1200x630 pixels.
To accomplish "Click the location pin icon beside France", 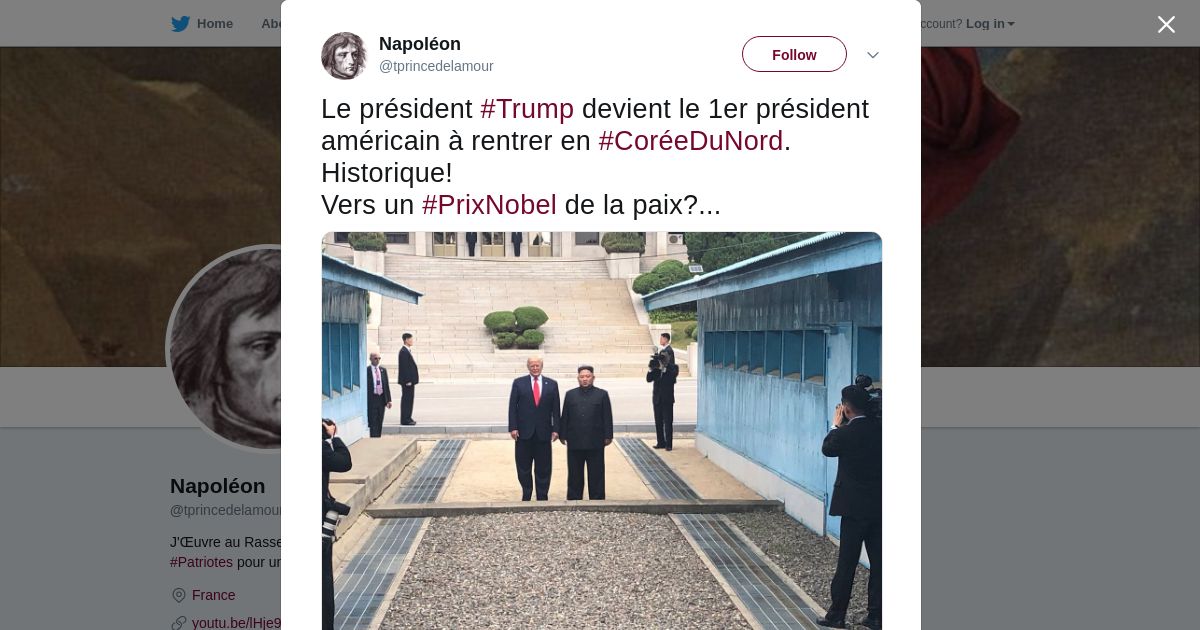I will tap(179, 595).
